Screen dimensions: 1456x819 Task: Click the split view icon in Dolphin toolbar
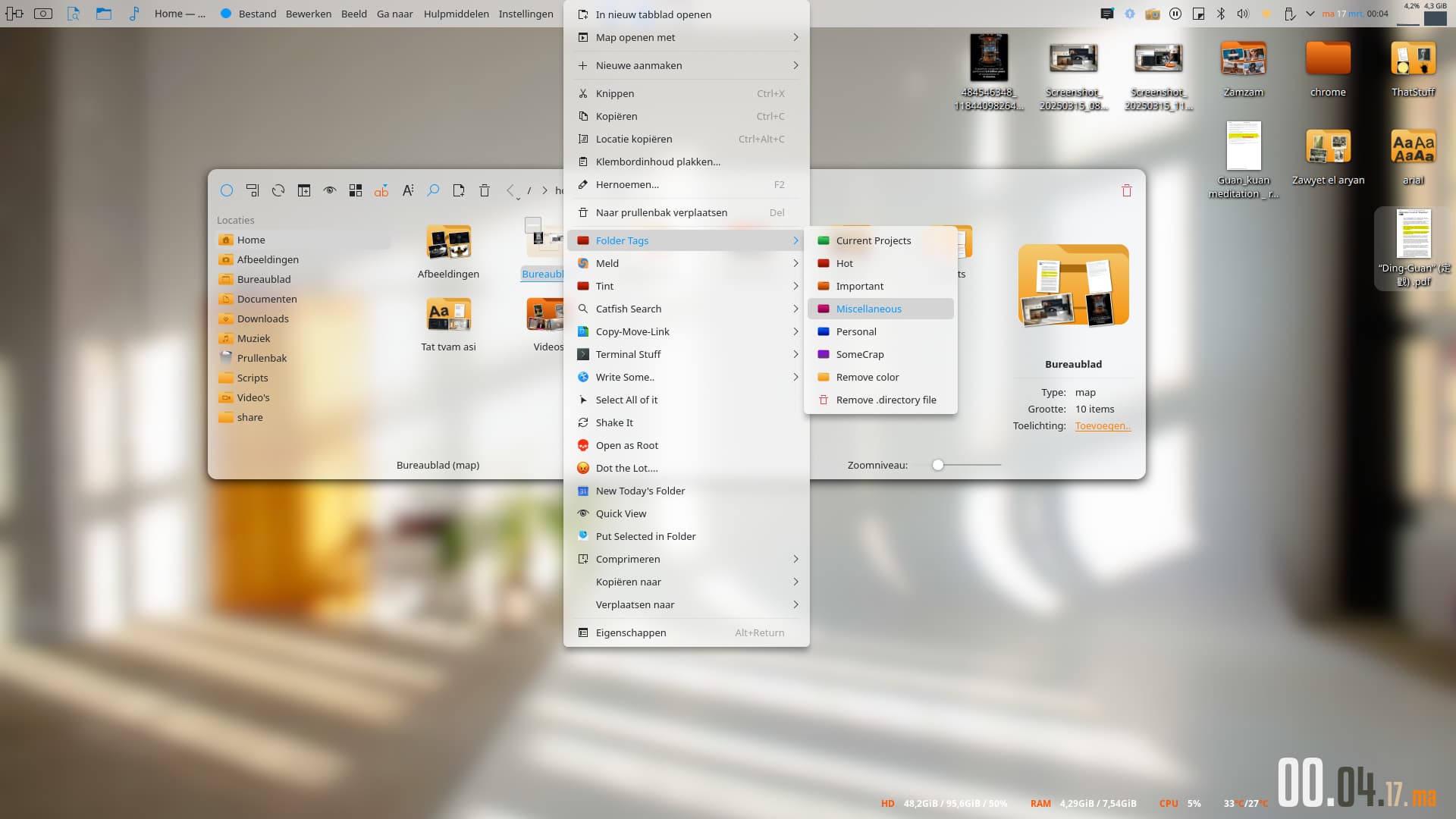point(304,191)
